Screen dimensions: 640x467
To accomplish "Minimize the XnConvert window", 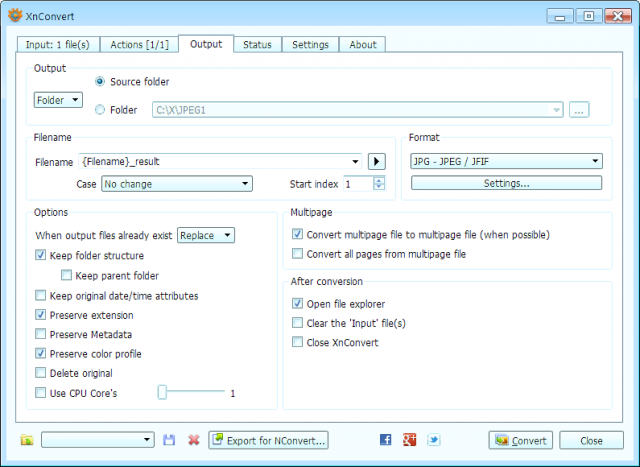I will point(560,16).
